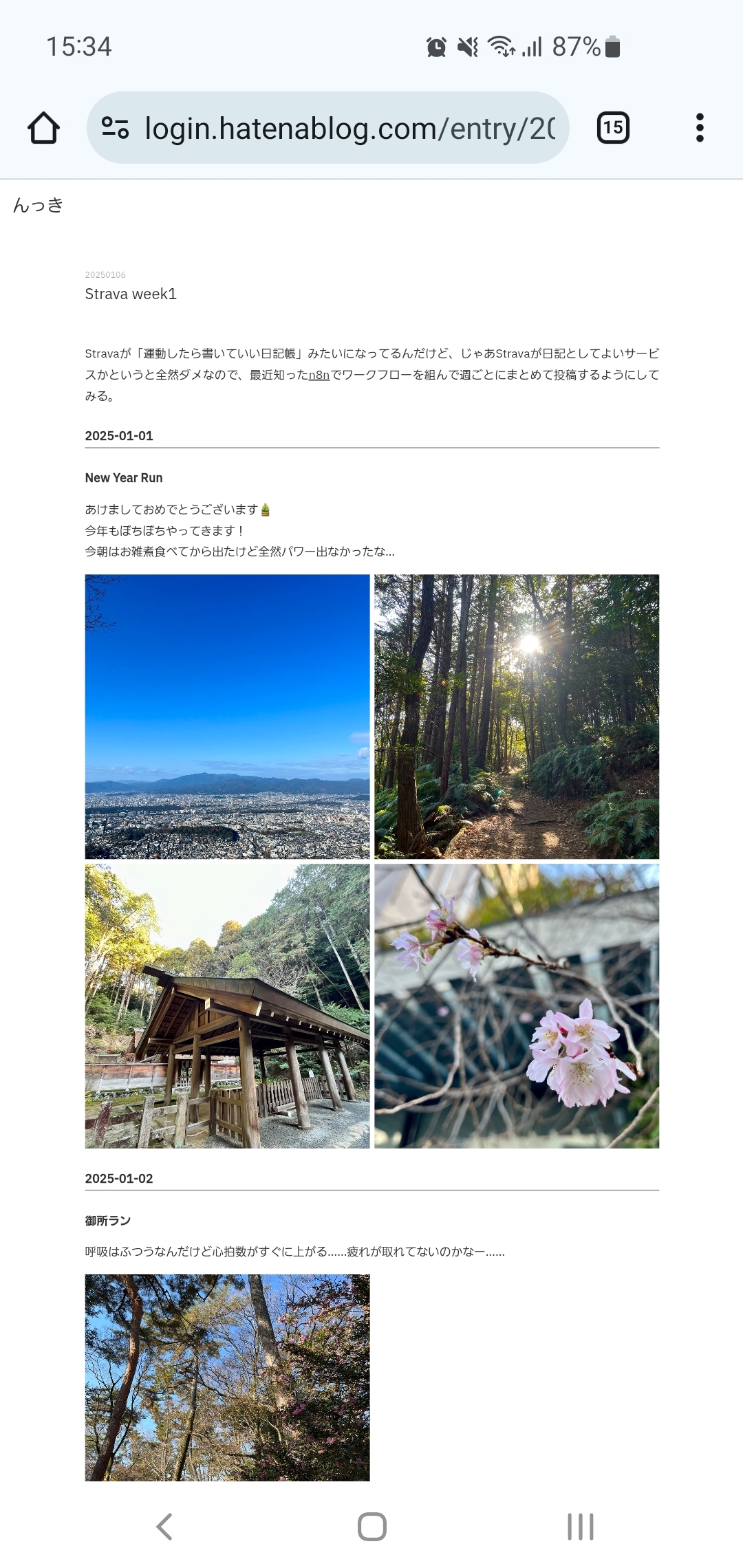The image size is (743, 1568).
Task: Open the んっき blog title link
Action: pyautogui.click(x=38, y=205)
